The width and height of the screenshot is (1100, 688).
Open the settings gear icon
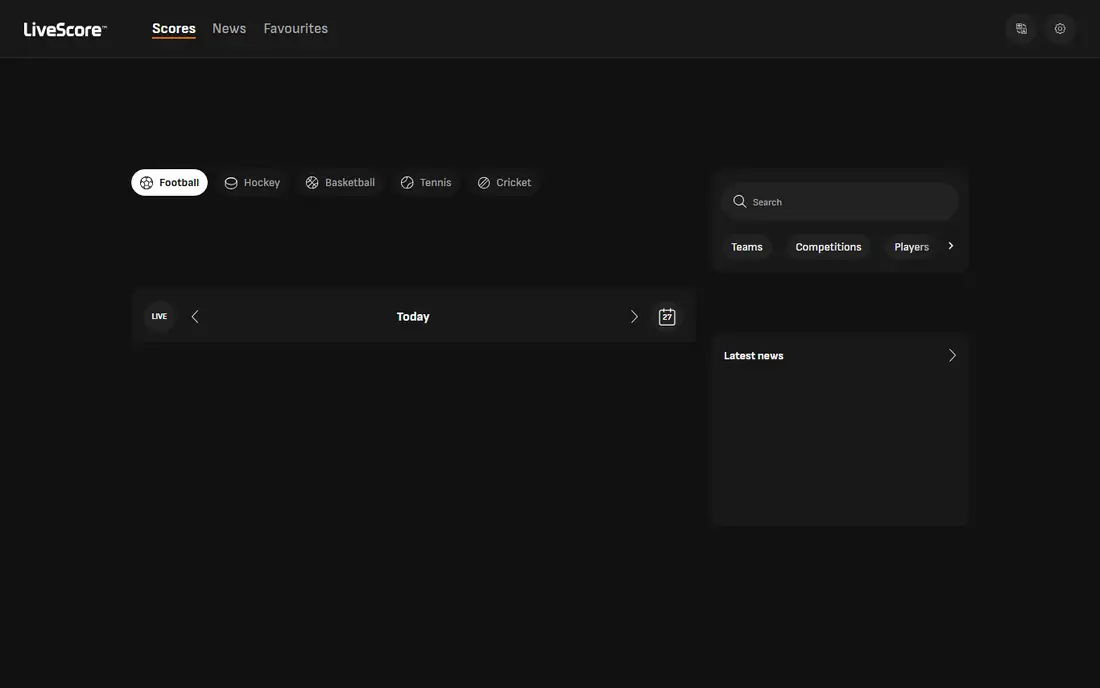(1060, 29)
